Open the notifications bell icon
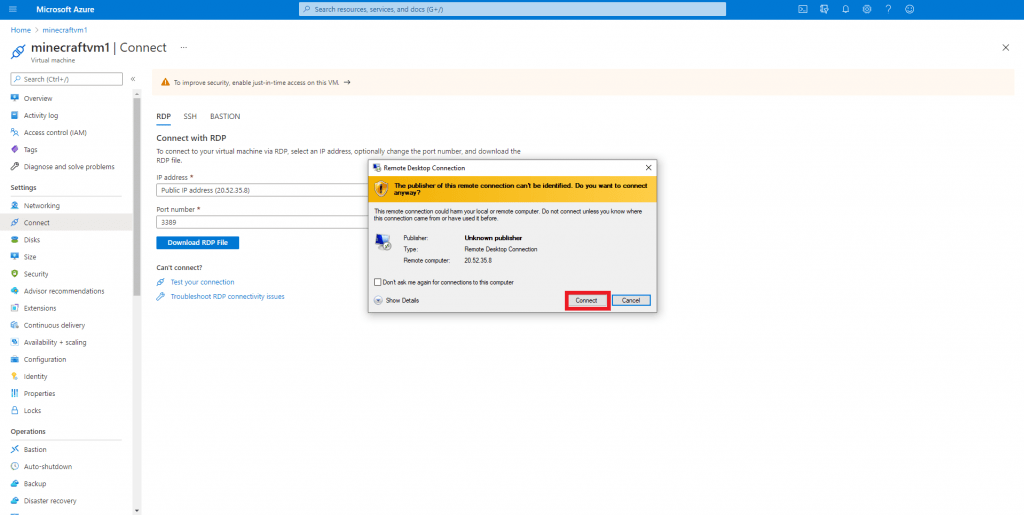The image size is (1024, 515). [x=846, y=9]
